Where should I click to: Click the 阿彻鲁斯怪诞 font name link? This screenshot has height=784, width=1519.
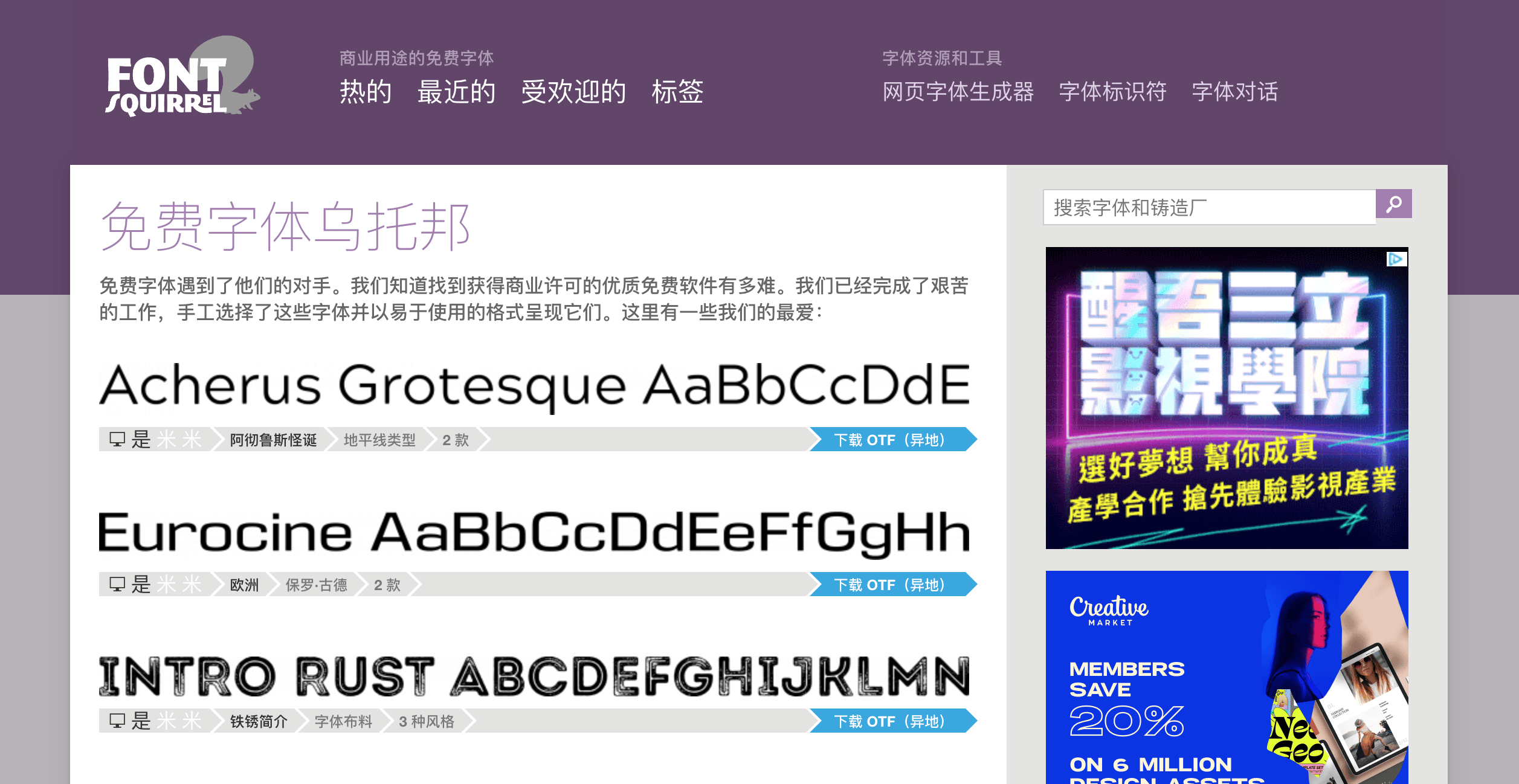click(x=273, y=440)
